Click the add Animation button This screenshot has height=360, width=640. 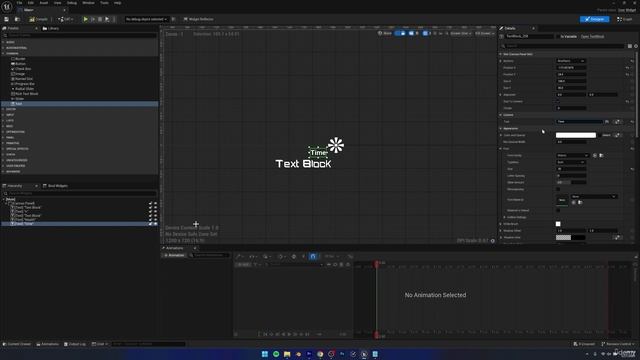pyautogui.click(x=174, y=255)
